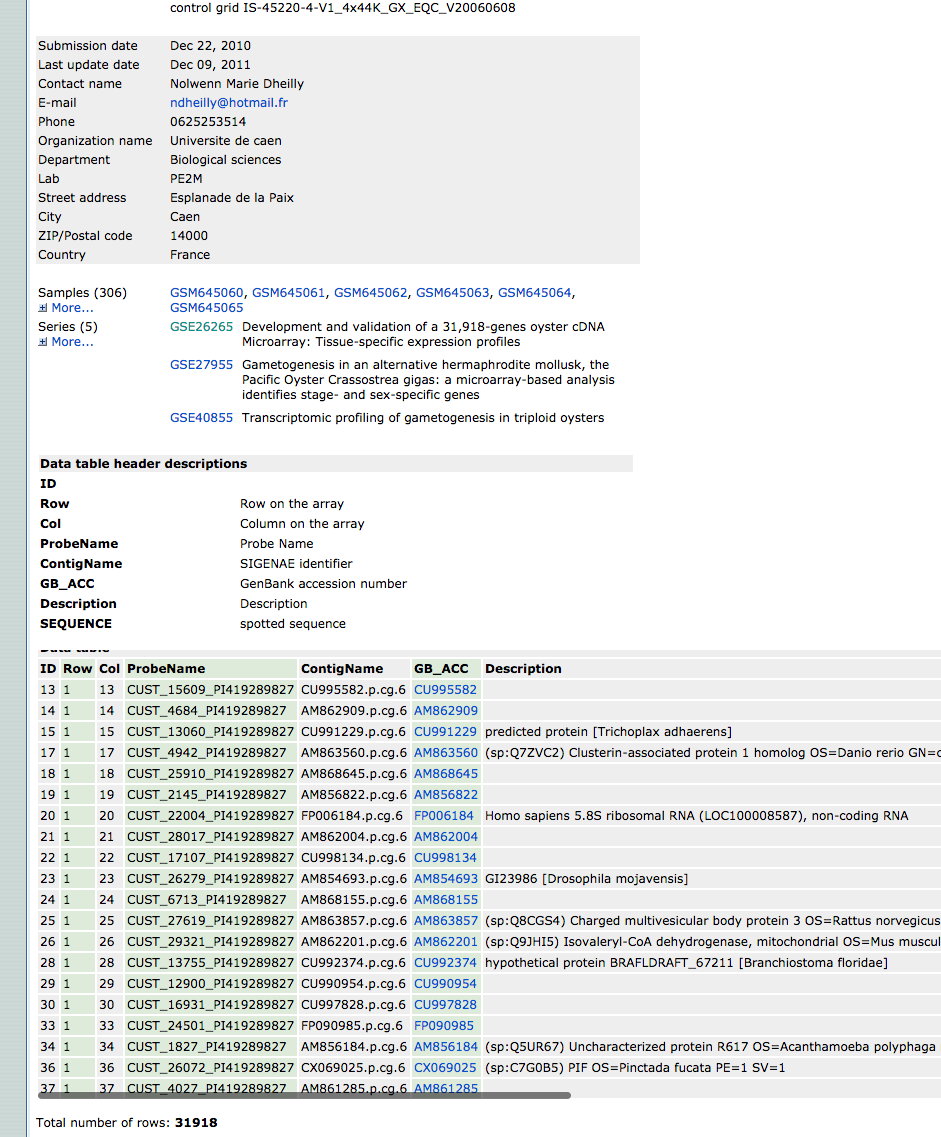This screenshot has width=941, height=1137.
Task: Open GenBank accession AM854693
Action: [x=446, y=879]
